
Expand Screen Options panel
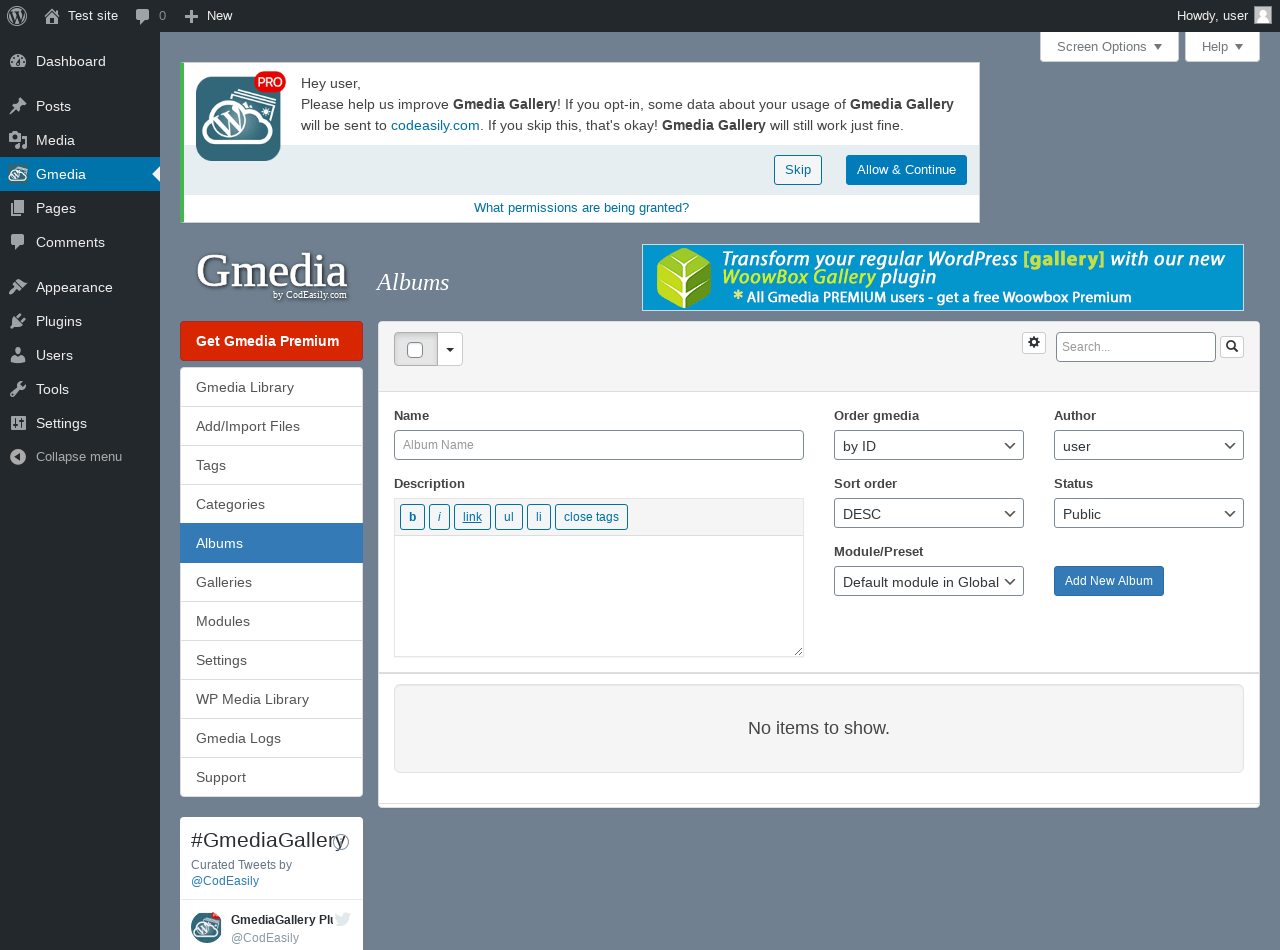click(1109, 46)
